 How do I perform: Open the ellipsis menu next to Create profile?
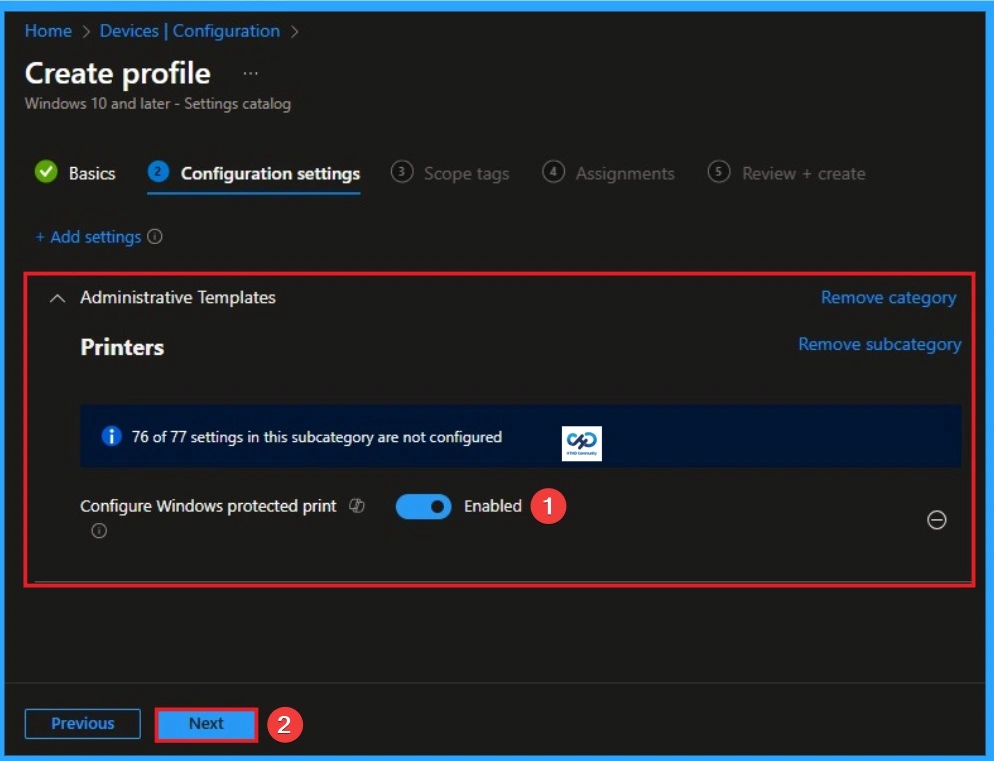(250, 73)
